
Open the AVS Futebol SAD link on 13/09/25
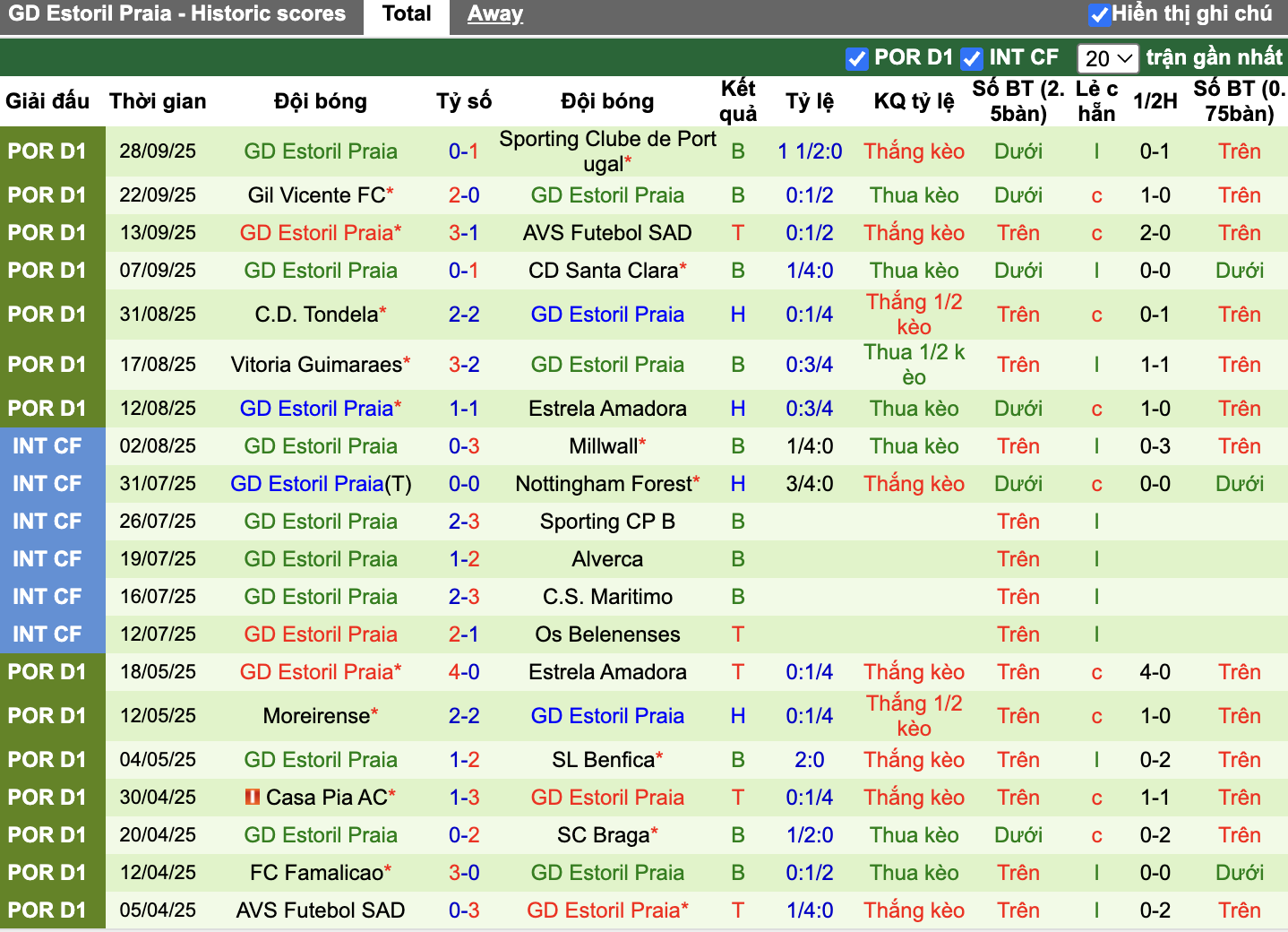pos(607,233)
